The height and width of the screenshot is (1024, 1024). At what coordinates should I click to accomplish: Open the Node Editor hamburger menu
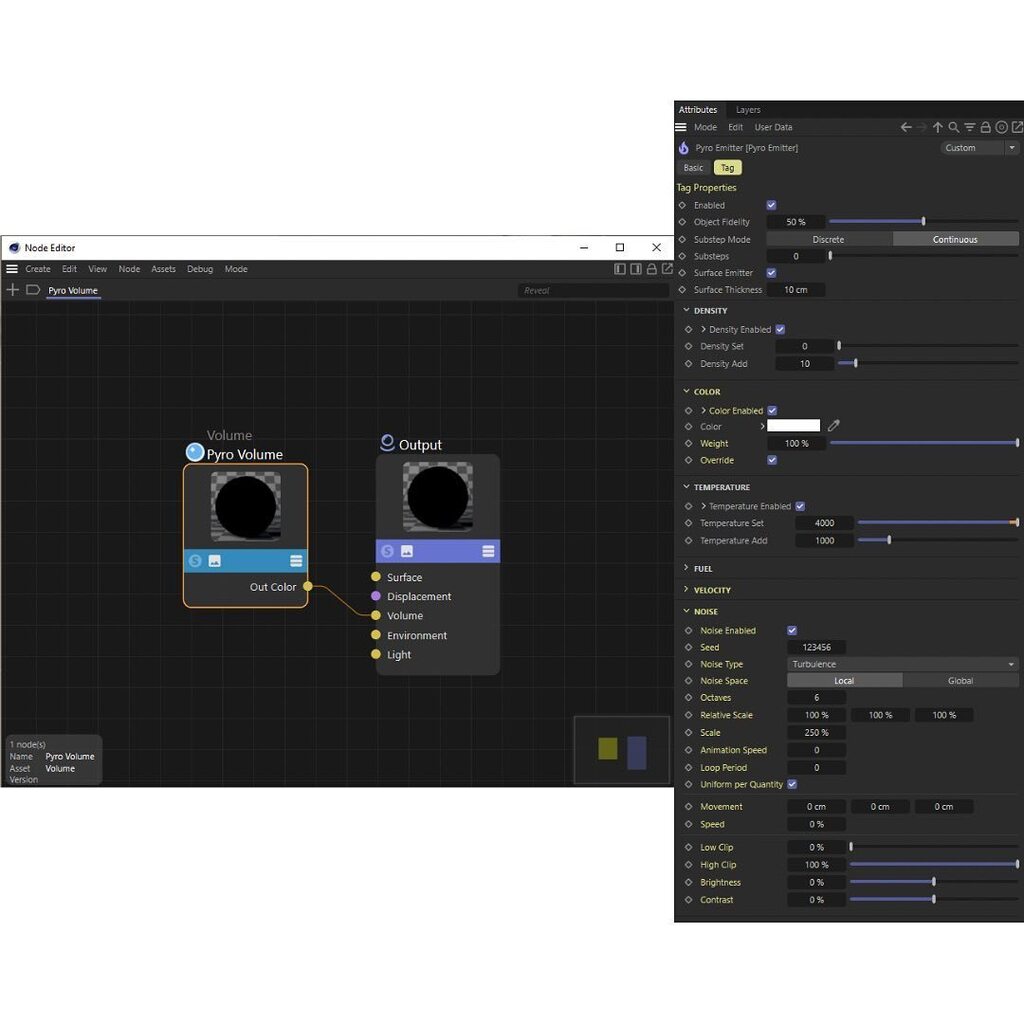(12, 268)
